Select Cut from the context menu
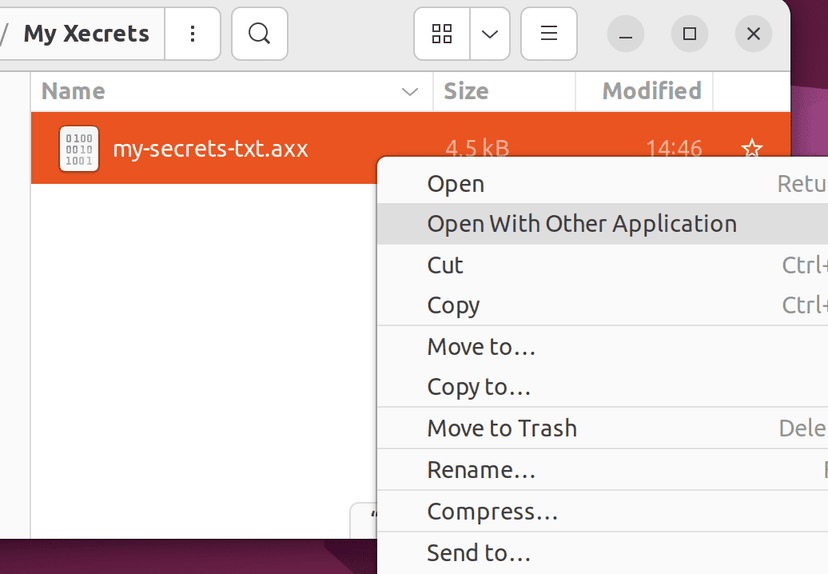The width and height of the screenshot is (828, 574). (603, 265)
